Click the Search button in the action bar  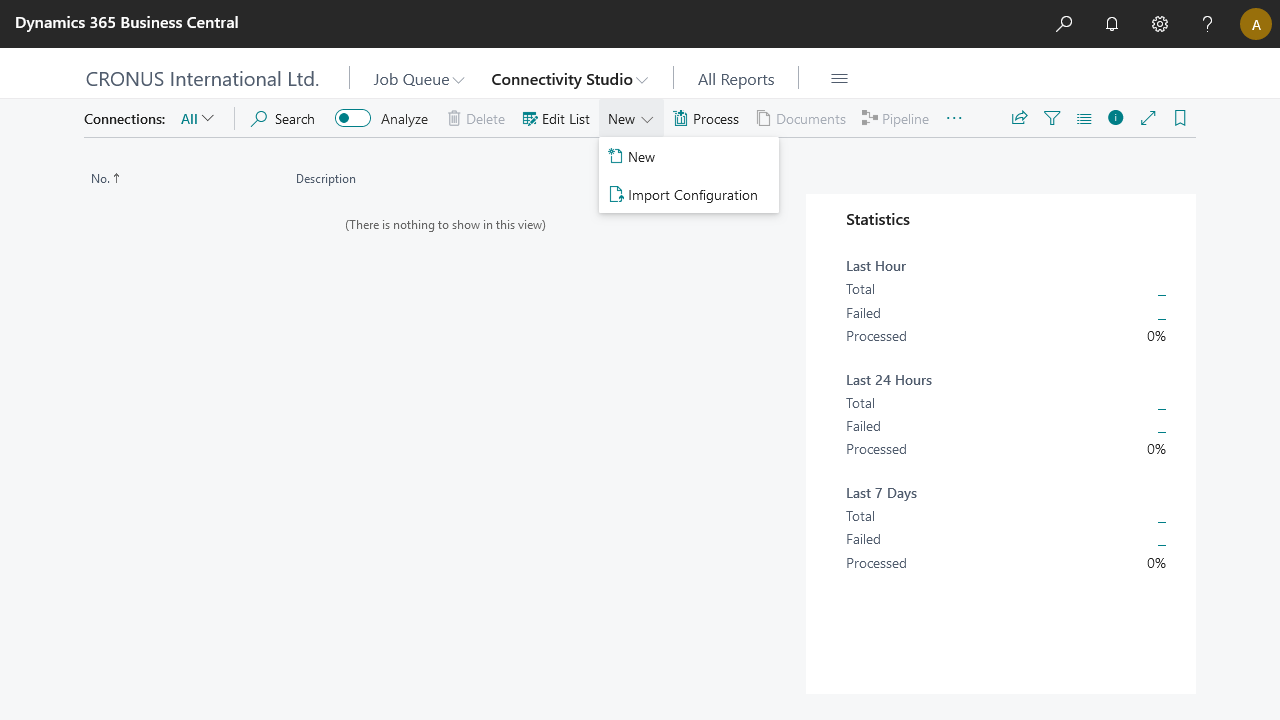coord(283,119)
